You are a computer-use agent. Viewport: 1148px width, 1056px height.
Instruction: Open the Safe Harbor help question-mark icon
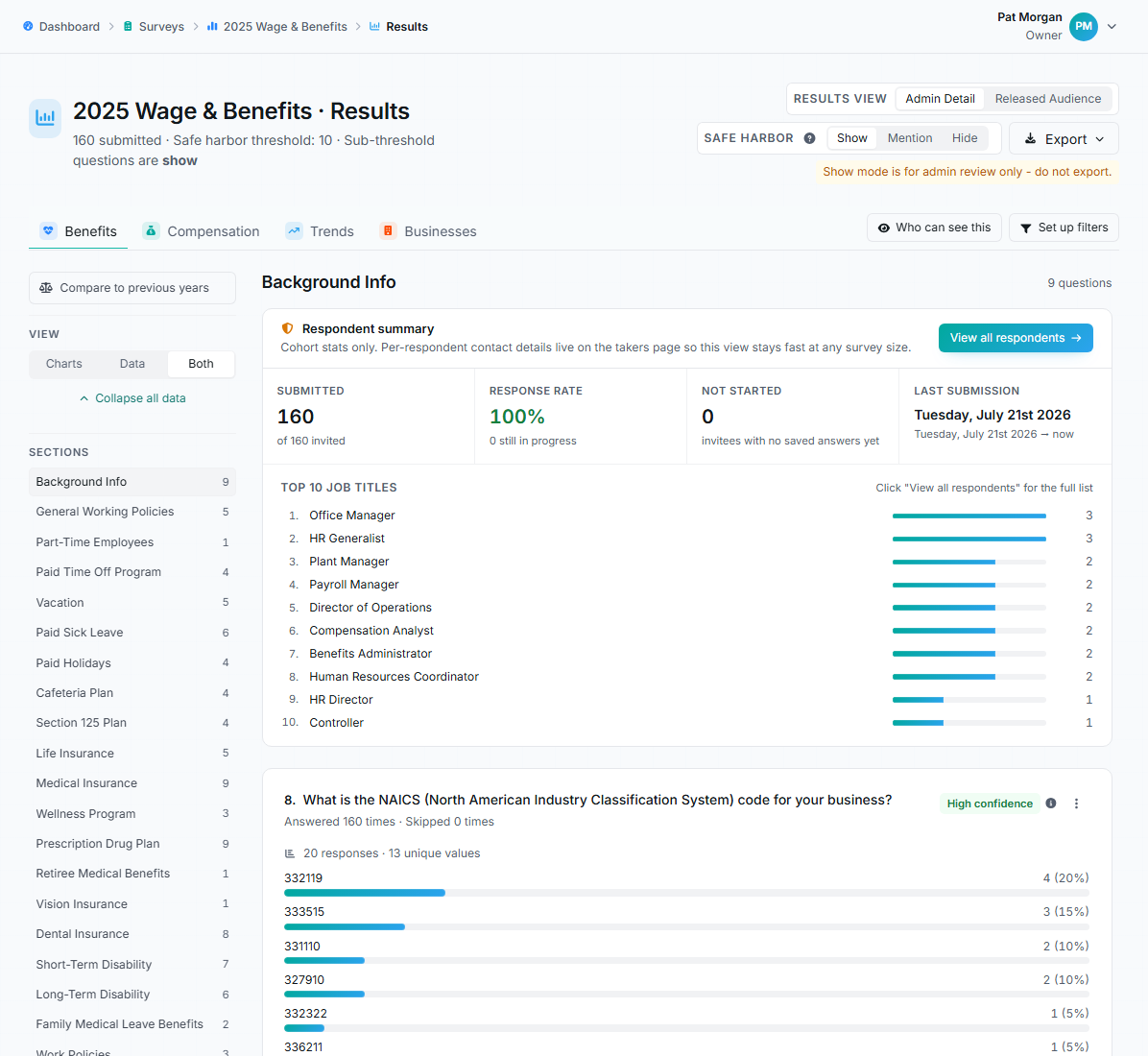coord(809,138)
